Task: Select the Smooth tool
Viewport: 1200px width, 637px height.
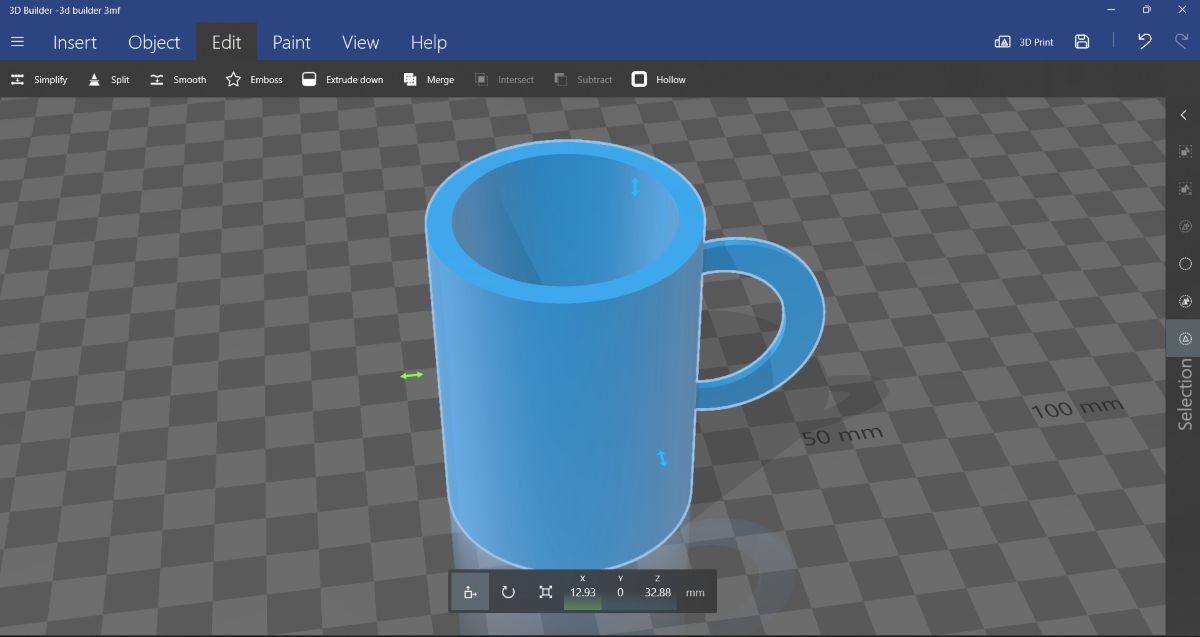Action: coord(177,79)
